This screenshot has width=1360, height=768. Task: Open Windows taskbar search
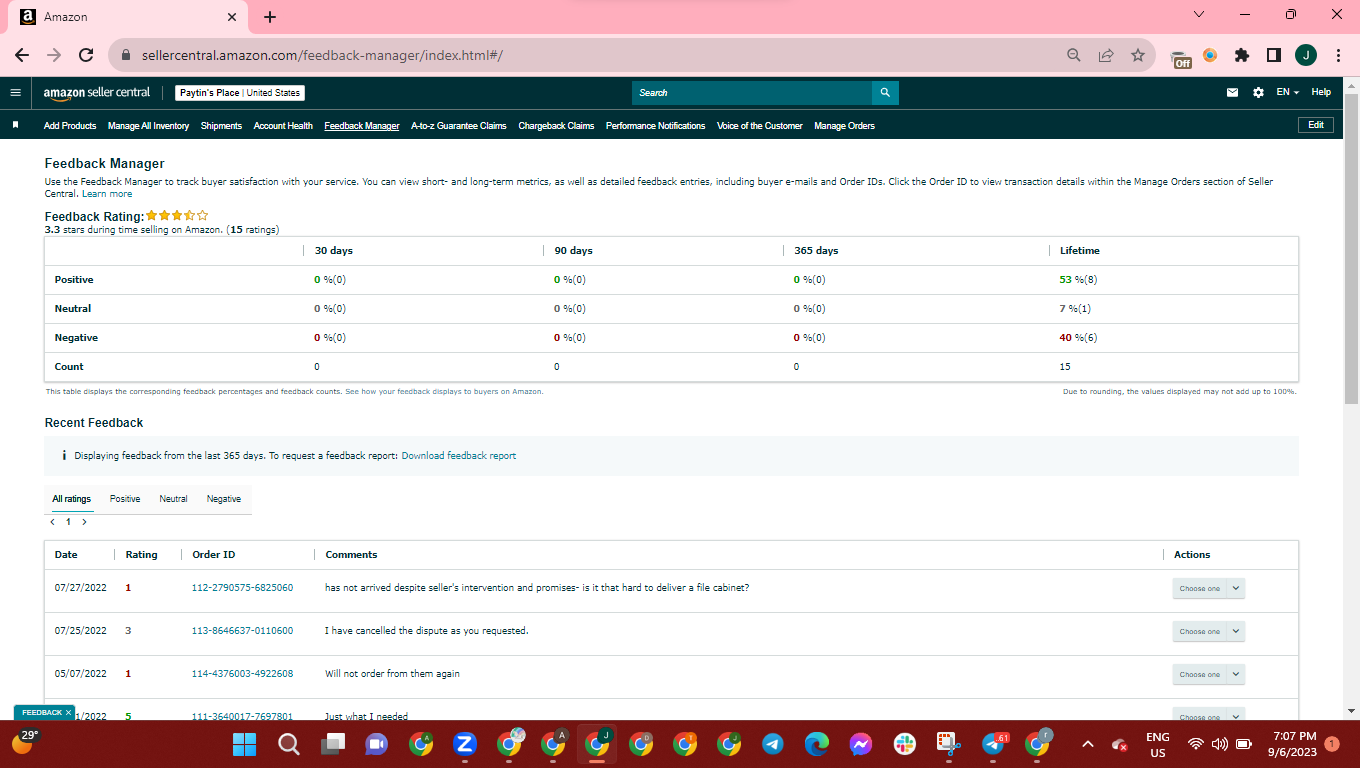click(289, 744)
